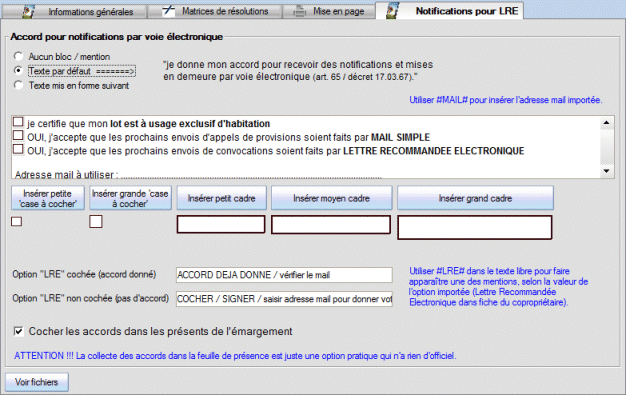Click 'Option LRE non cochée (pas d'accord)' label
This screenshot has width=626, height=395.
coord(91,298)
